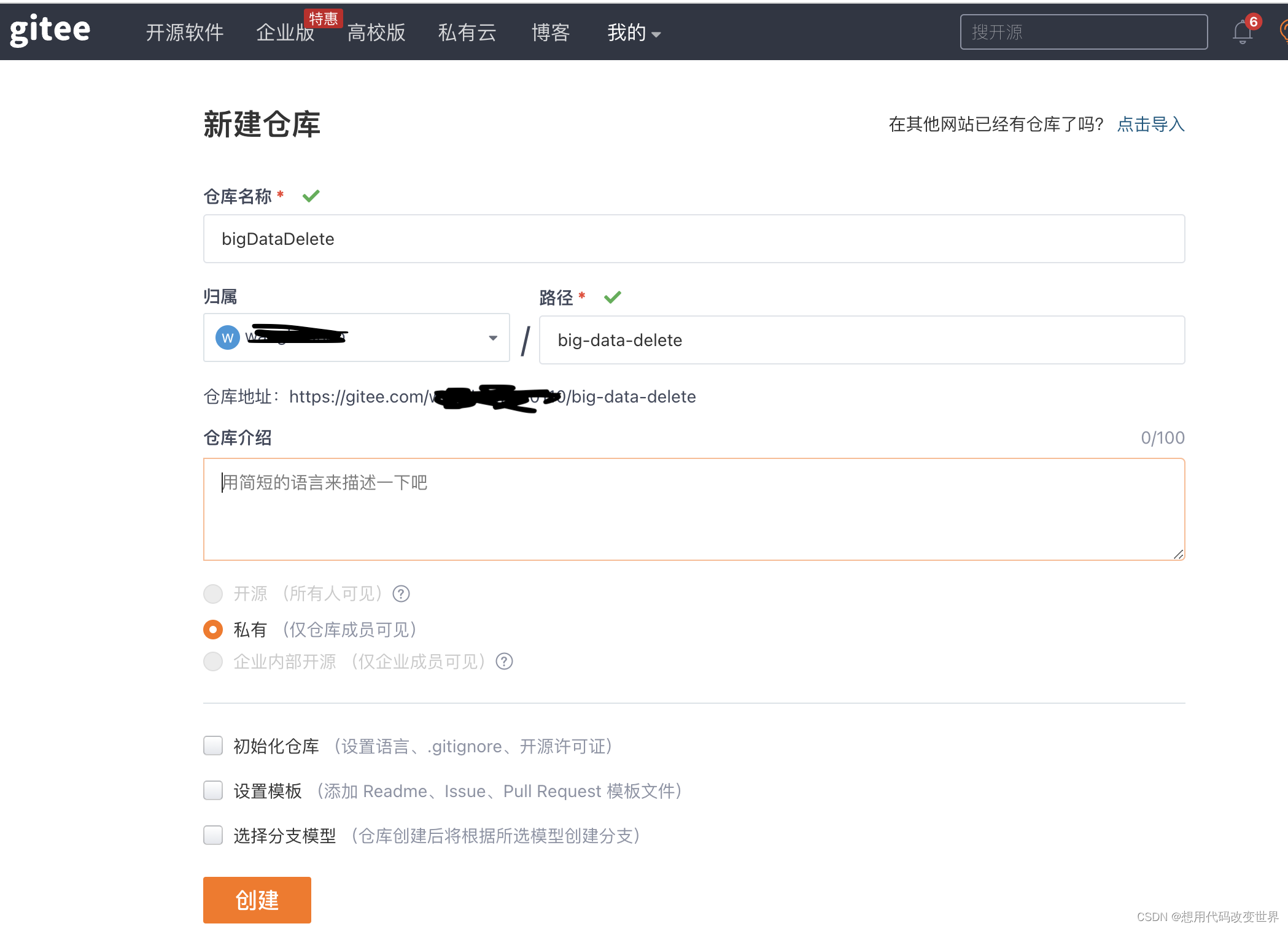Click the gitee logo
This screenshot has height=929, width=1288.
pyautogui.click(x=50, y=29)
